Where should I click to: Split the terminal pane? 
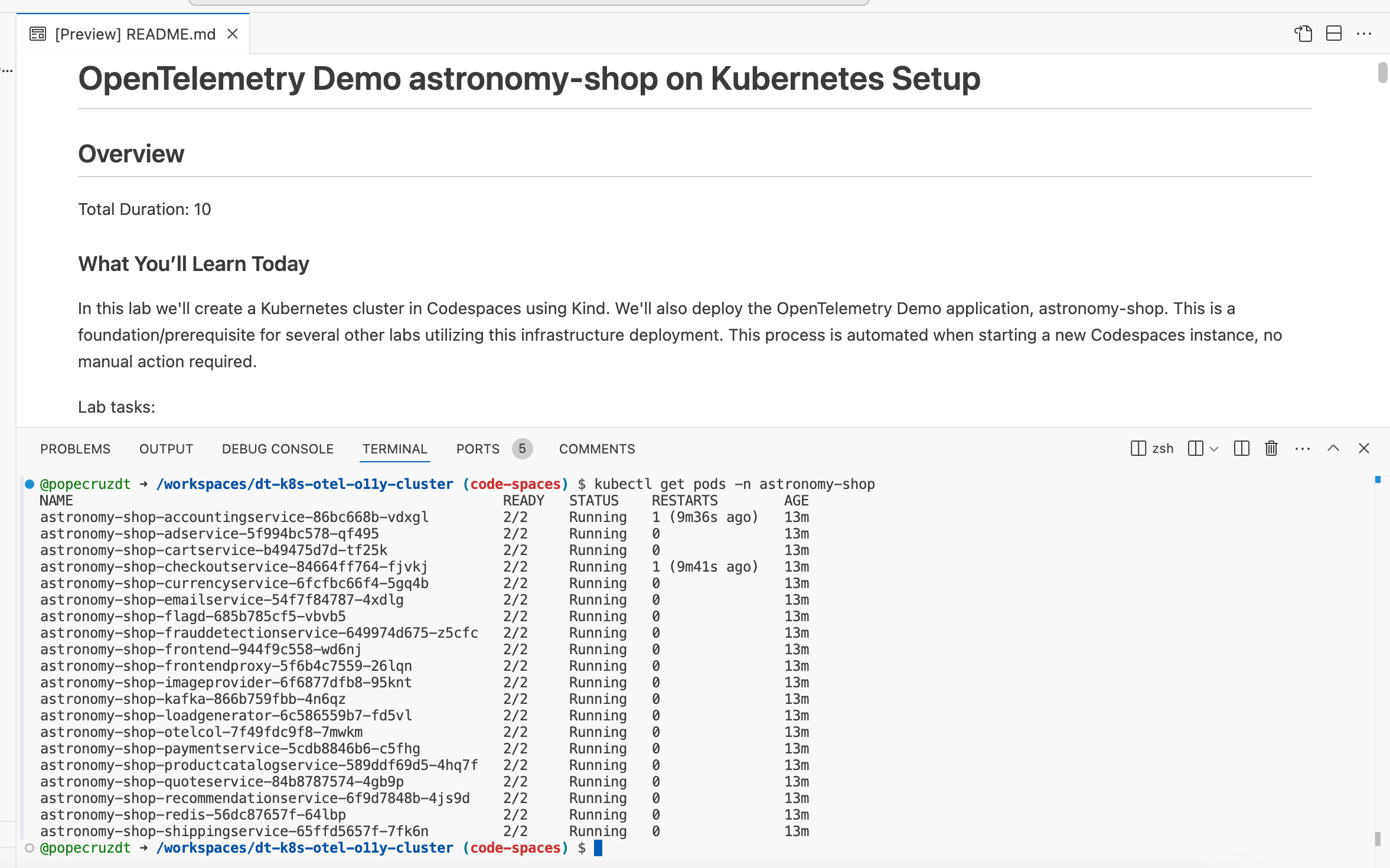pos(1241,449)
